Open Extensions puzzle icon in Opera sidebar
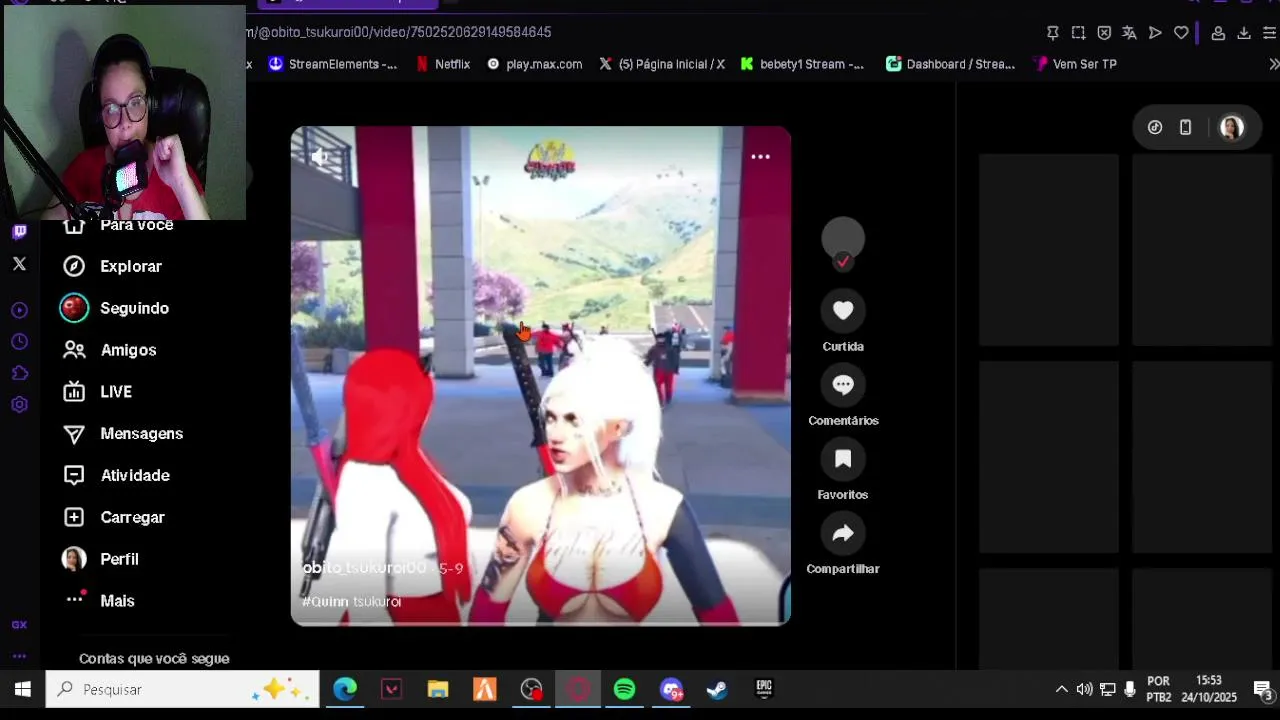The height and width of the screenshot is (720, 1280). pos(19,373)
